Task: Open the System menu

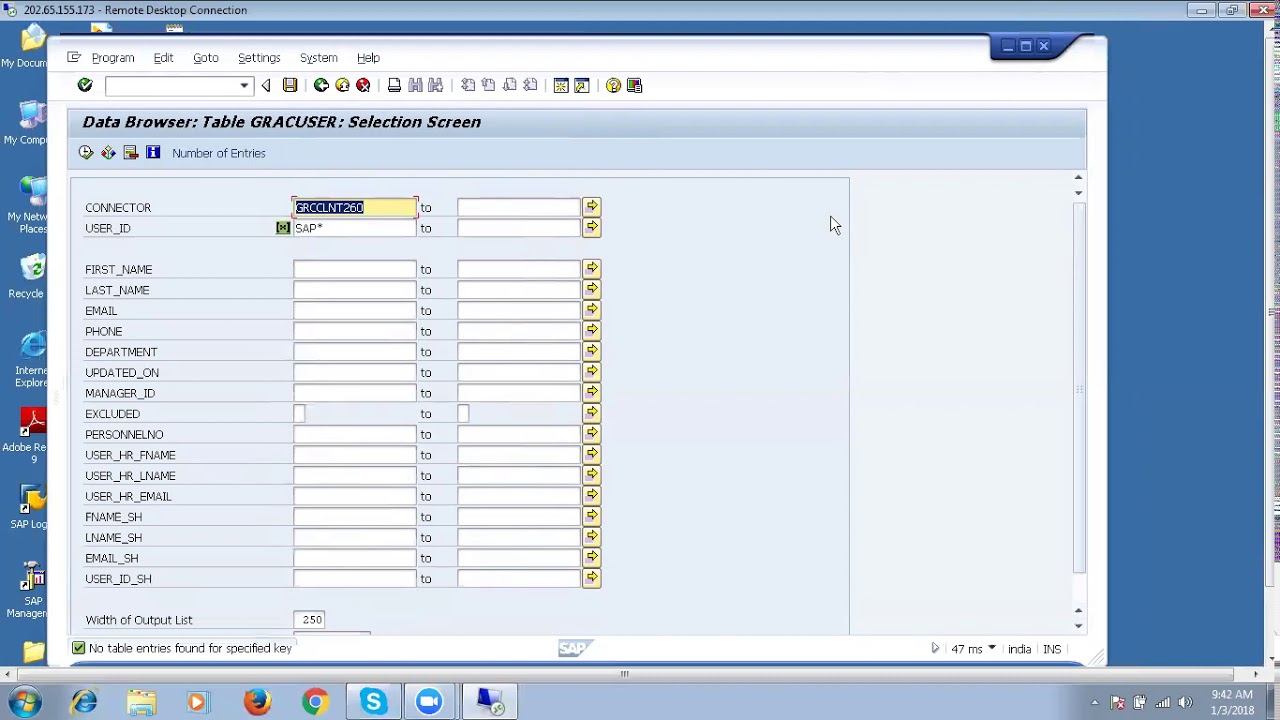Action: click(318, 58)
